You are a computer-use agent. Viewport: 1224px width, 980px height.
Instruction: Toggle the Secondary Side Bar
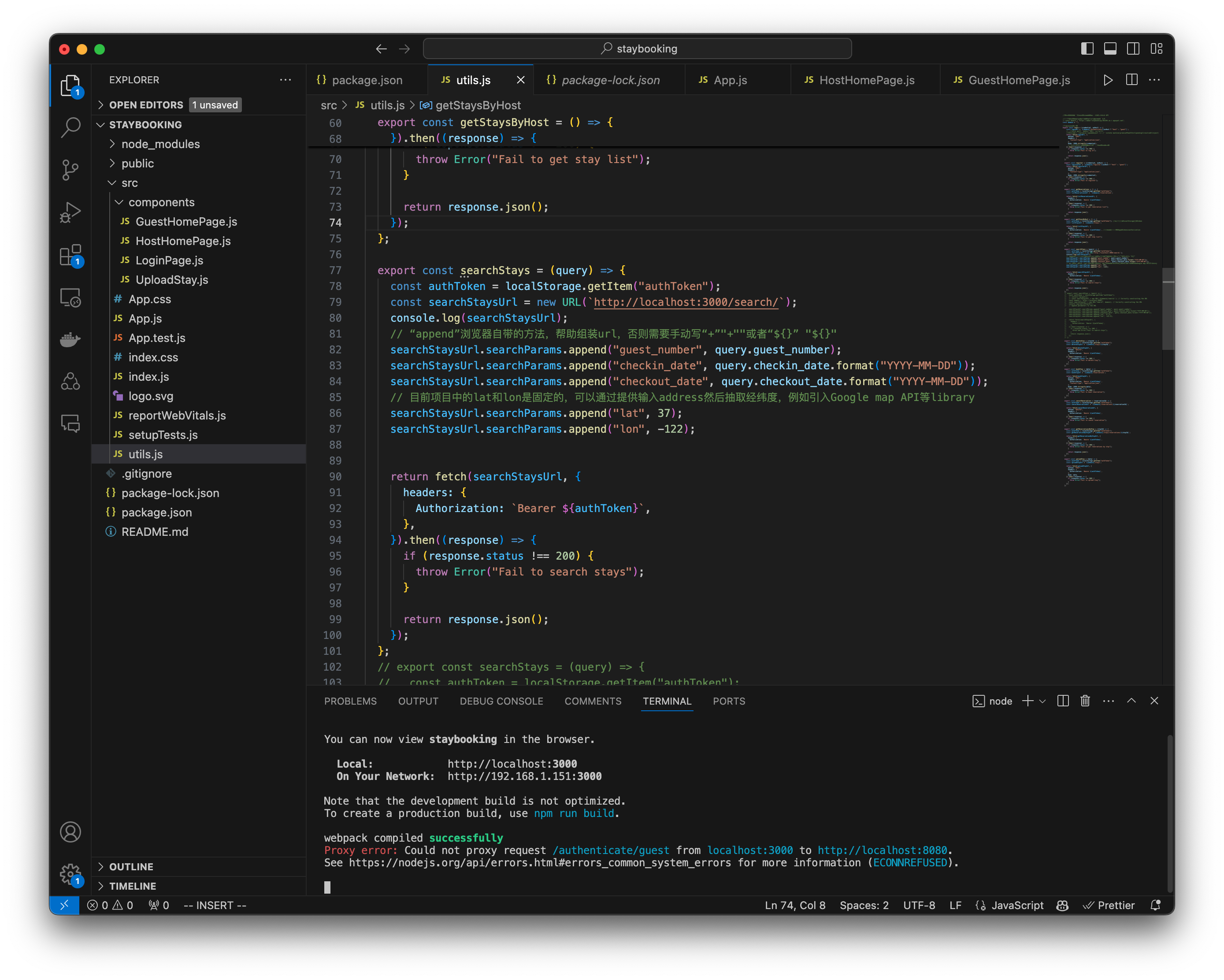[x=1133, y=49]
